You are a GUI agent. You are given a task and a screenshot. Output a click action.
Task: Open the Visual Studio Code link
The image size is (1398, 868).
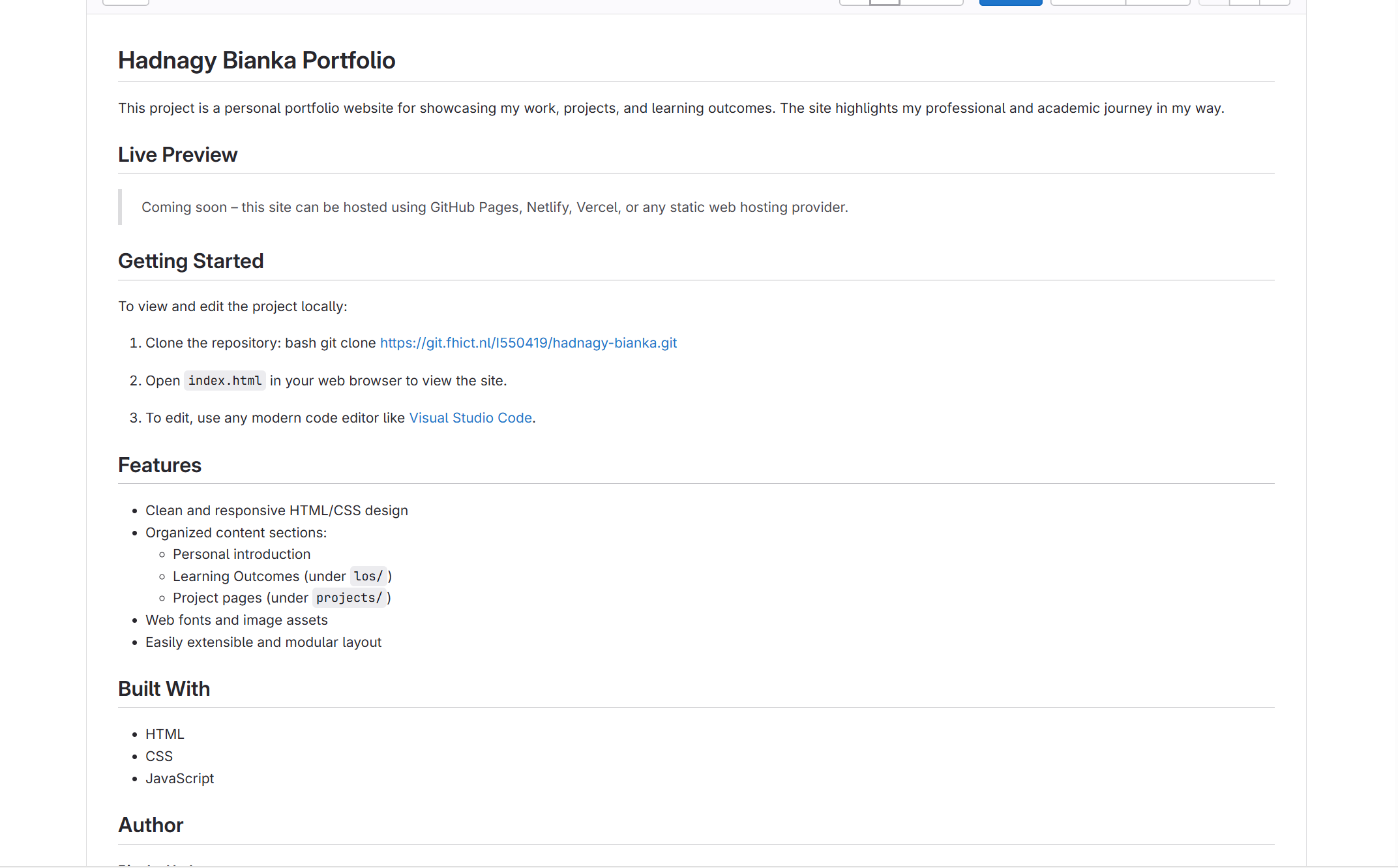coord(470,417)
